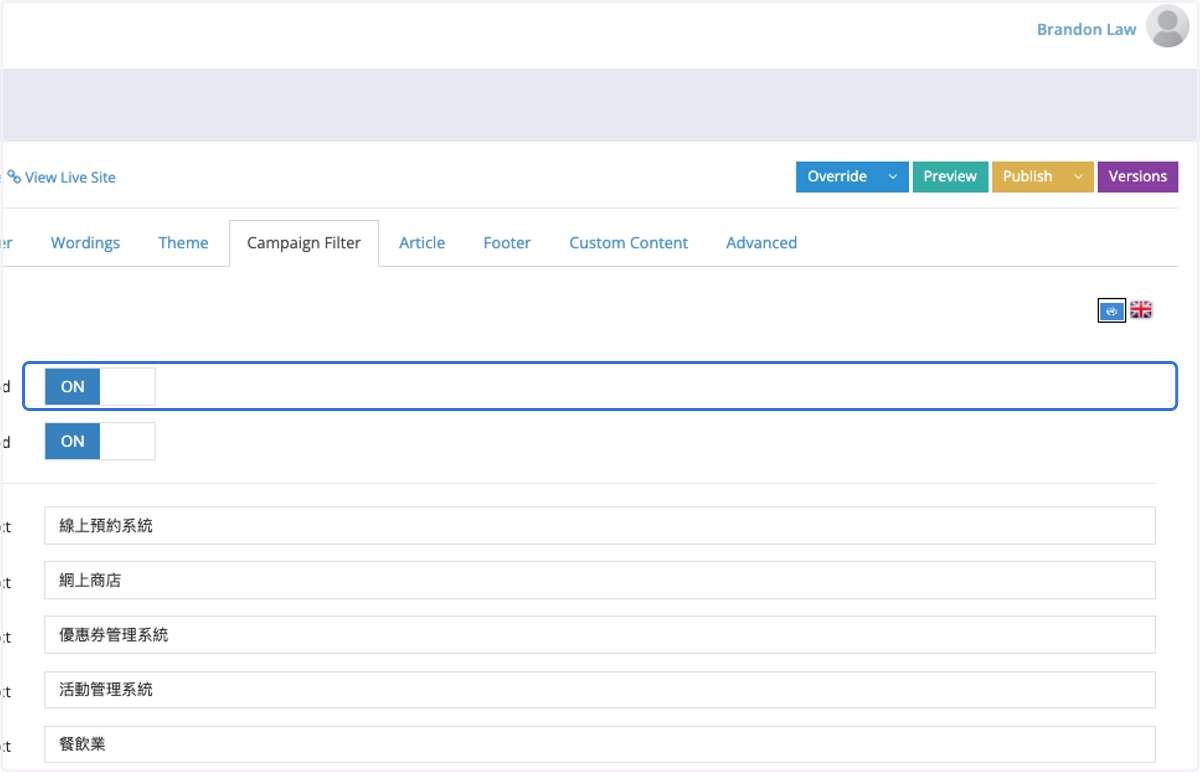This screenshot has height=772, width=1200.
Task: Toggle the first ON switch
Action: click(x=100, y=387)
